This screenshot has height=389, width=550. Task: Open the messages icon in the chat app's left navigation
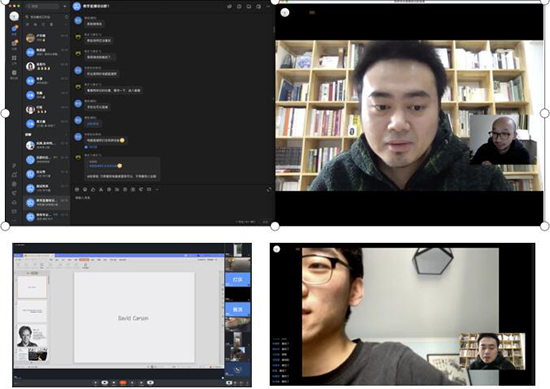14,29
